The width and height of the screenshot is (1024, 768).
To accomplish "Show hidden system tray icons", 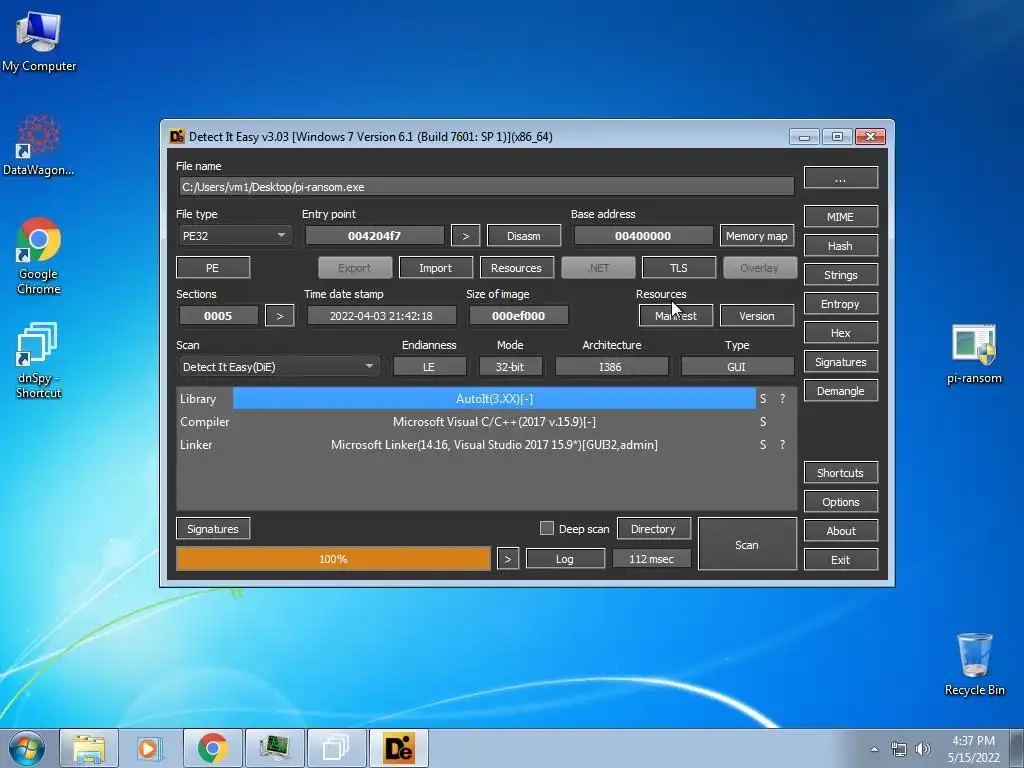I will coord(874,749).
